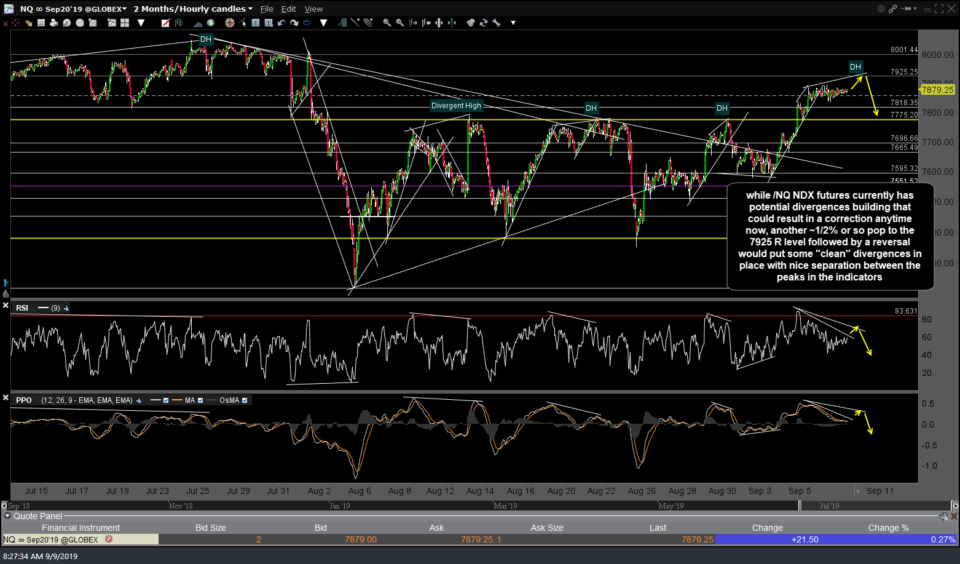Click the Bid value 7879.00
Viewport: 960px width, 564px height.
tap(361, 540)
